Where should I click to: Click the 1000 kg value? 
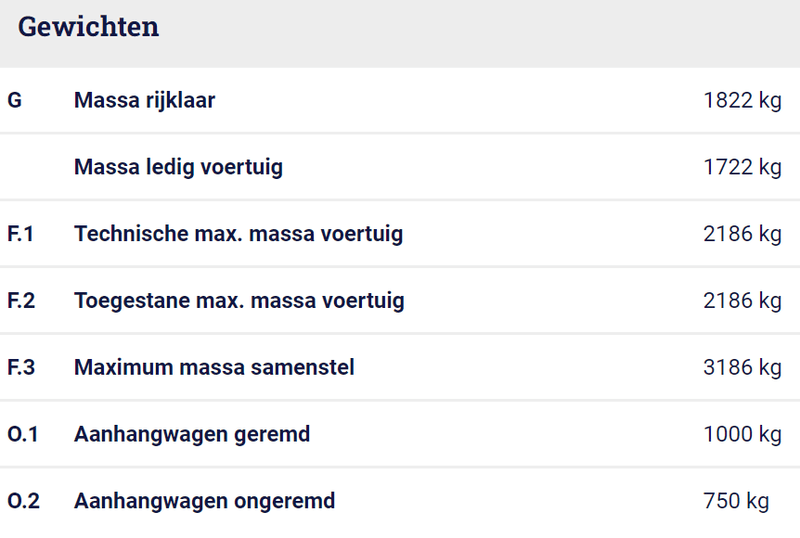click(x=742, y=434)
